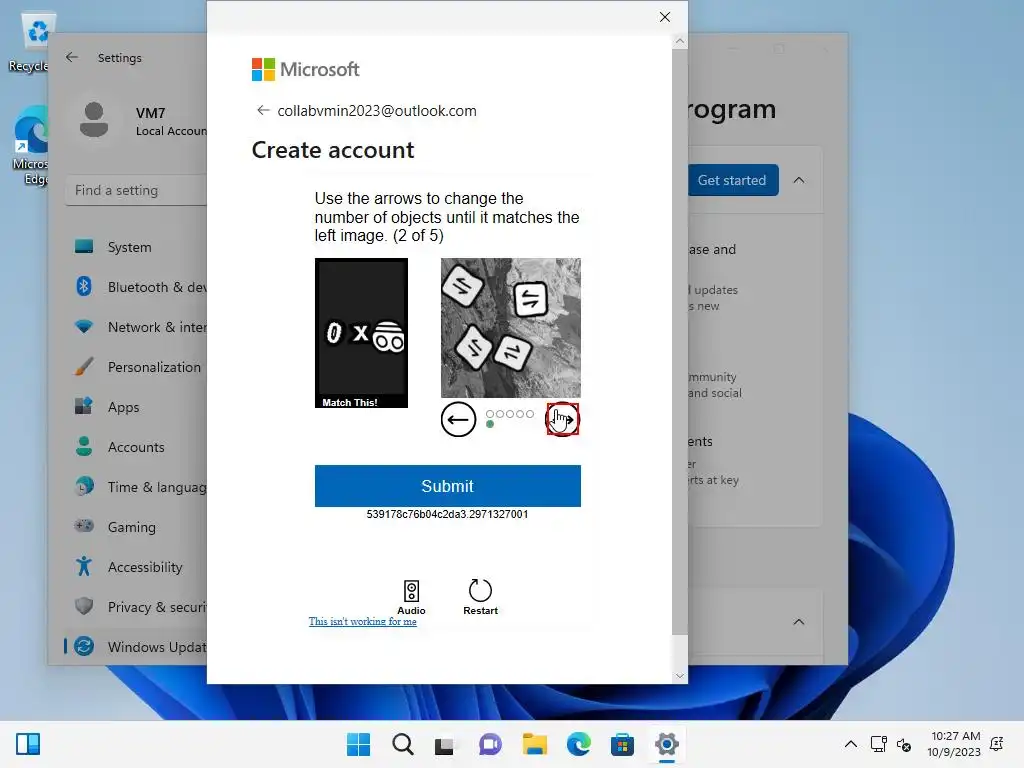Click the dialog scrollbar down arrow
Image resolution: width=1024 pixels, height=768 pixels.
pos(680,676)
